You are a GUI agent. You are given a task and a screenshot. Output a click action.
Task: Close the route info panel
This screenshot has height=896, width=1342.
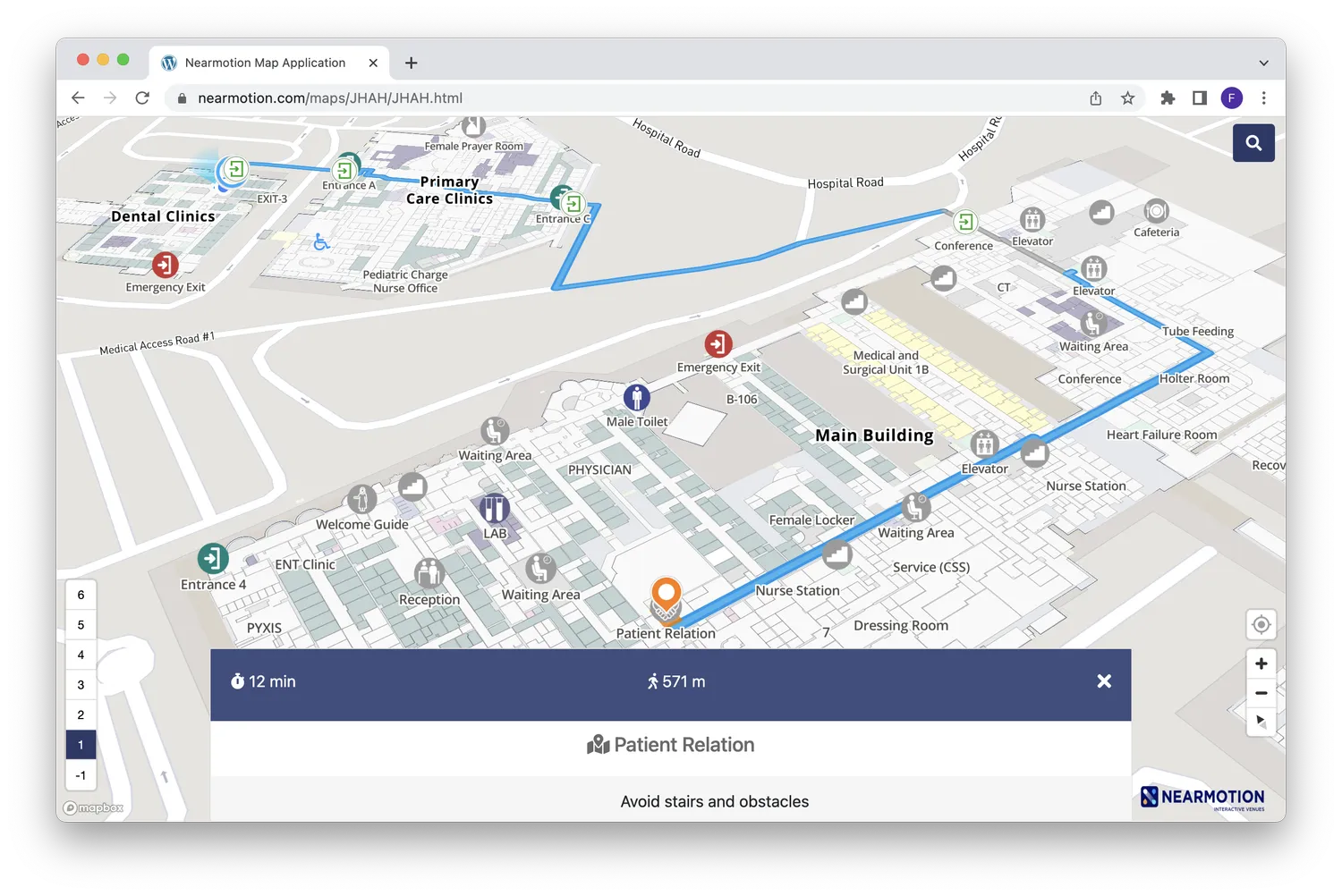[1104, 681]
